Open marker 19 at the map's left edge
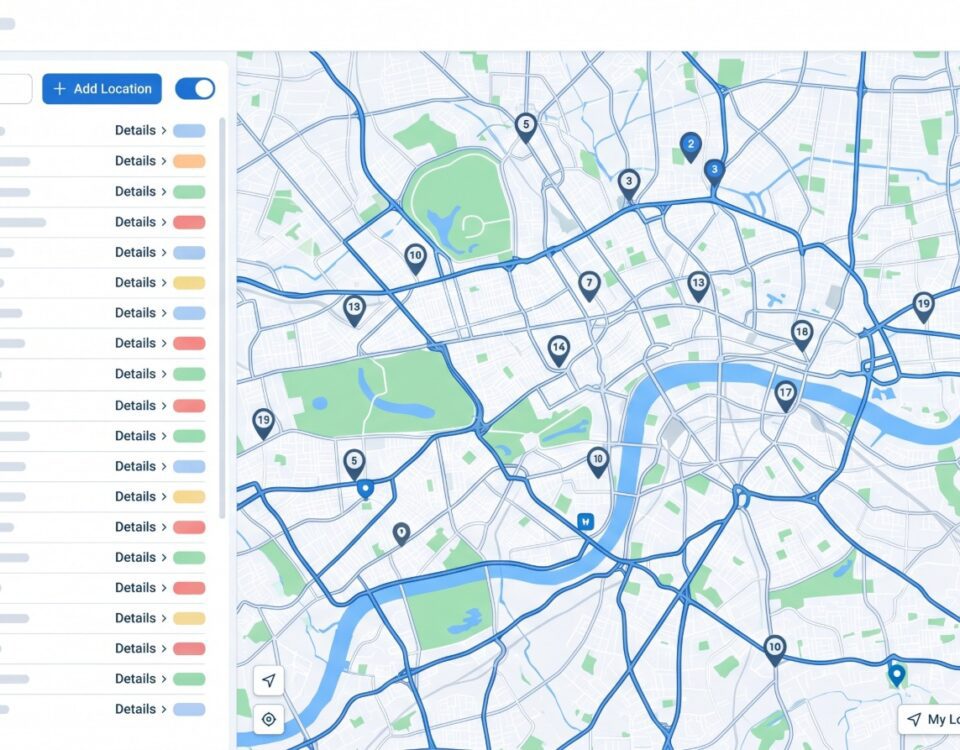The height and width of the screenshot is (750, 960). coord(263,424)
